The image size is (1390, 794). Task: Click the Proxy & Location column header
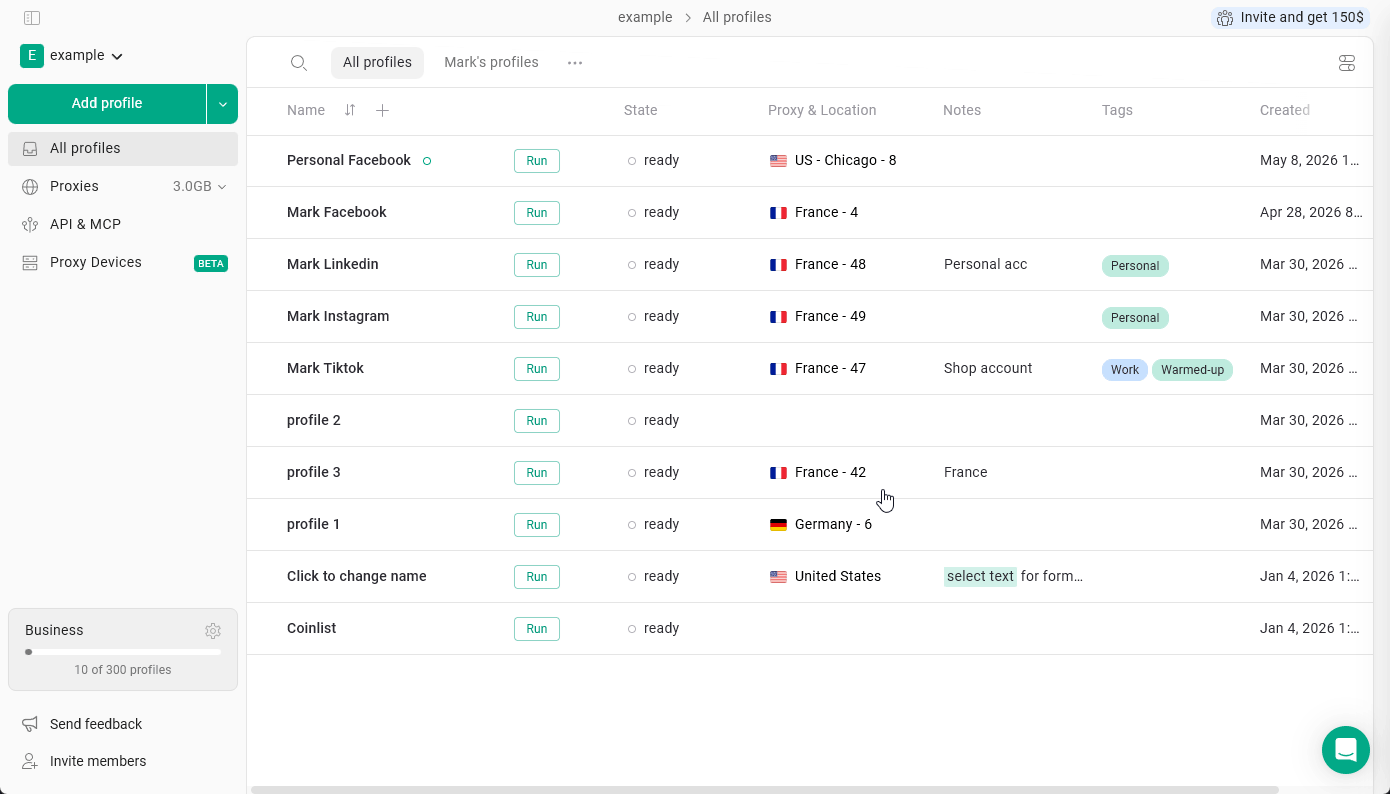pyautogui.click(x=822, y=110)
